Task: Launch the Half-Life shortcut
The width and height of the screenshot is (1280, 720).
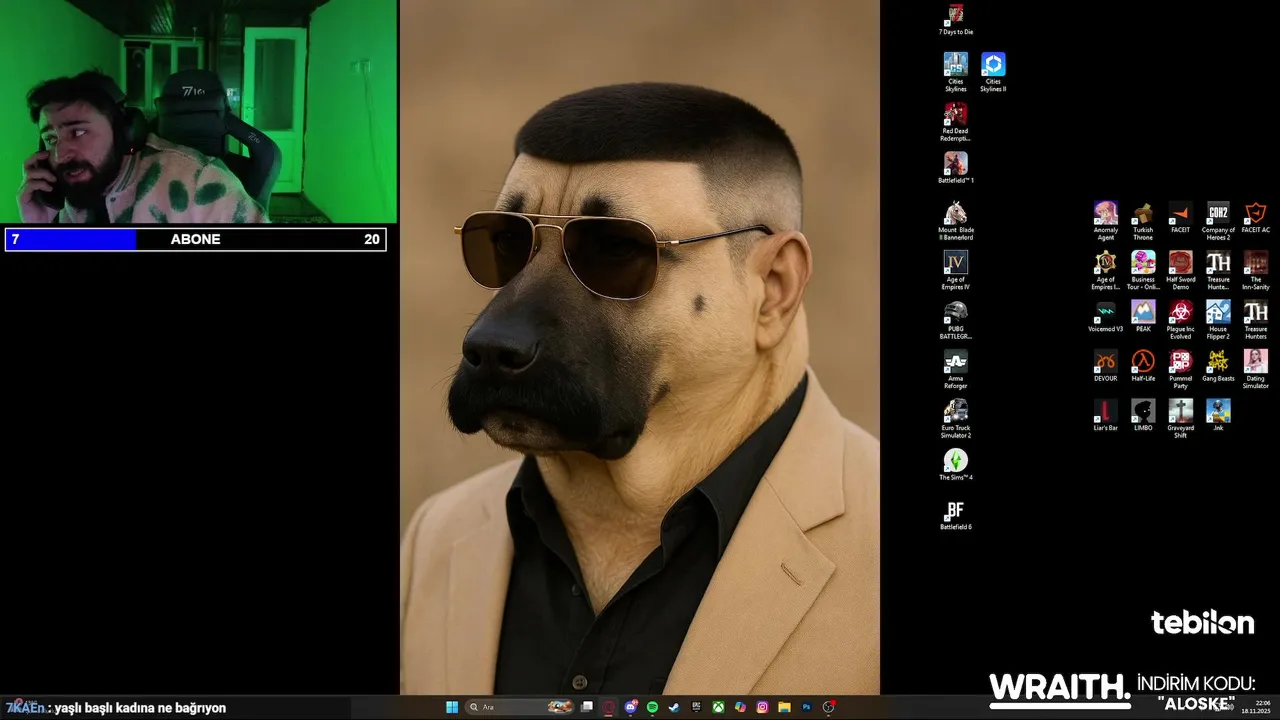Action: click(1143, 366)
